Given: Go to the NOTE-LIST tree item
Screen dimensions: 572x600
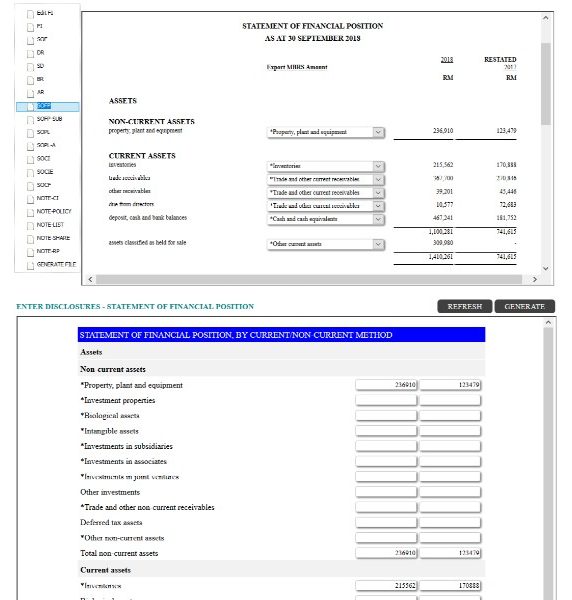Looking at the screenshot, I should [x=50, y=225].
